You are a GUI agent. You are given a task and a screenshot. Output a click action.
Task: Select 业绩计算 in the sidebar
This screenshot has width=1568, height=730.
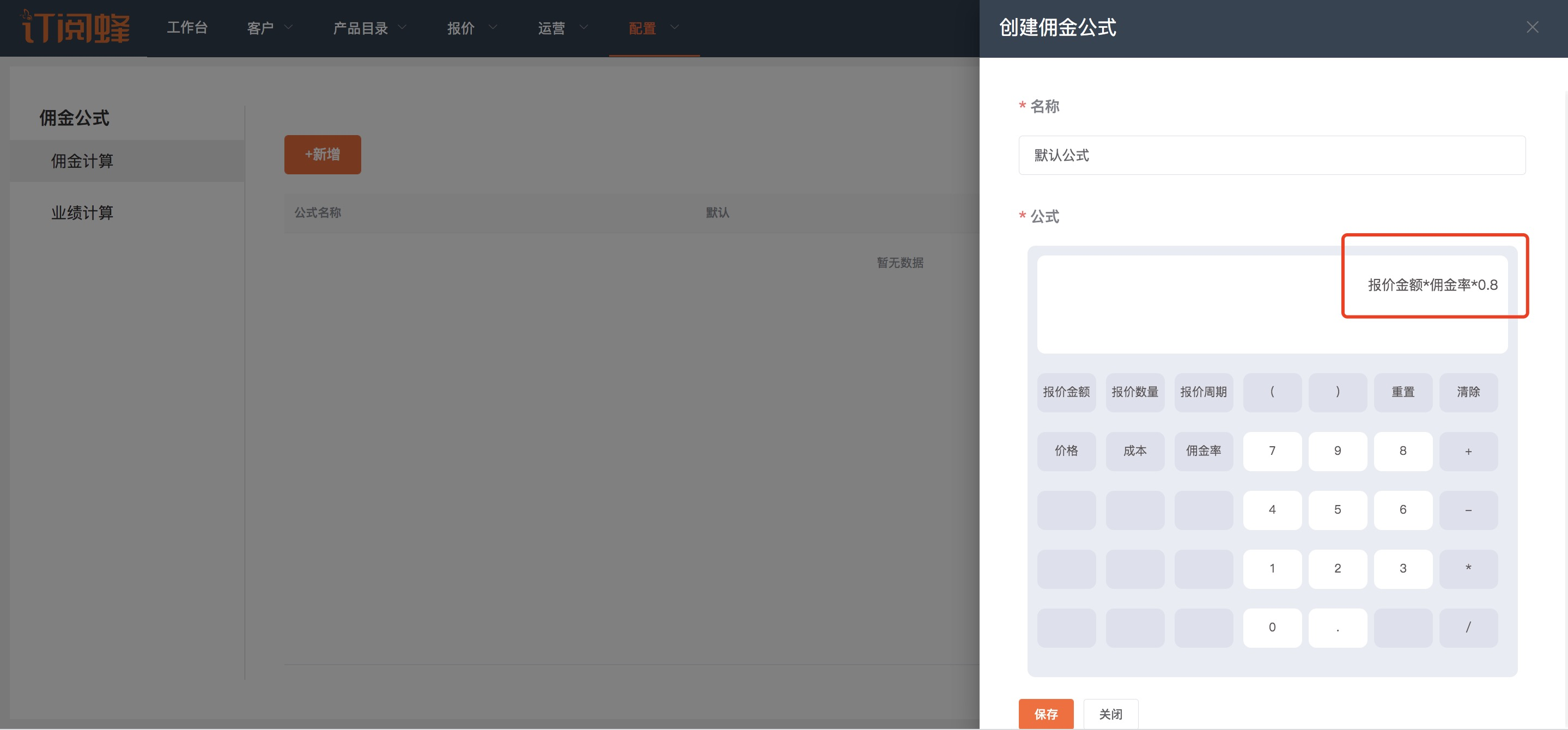(82, 212)
